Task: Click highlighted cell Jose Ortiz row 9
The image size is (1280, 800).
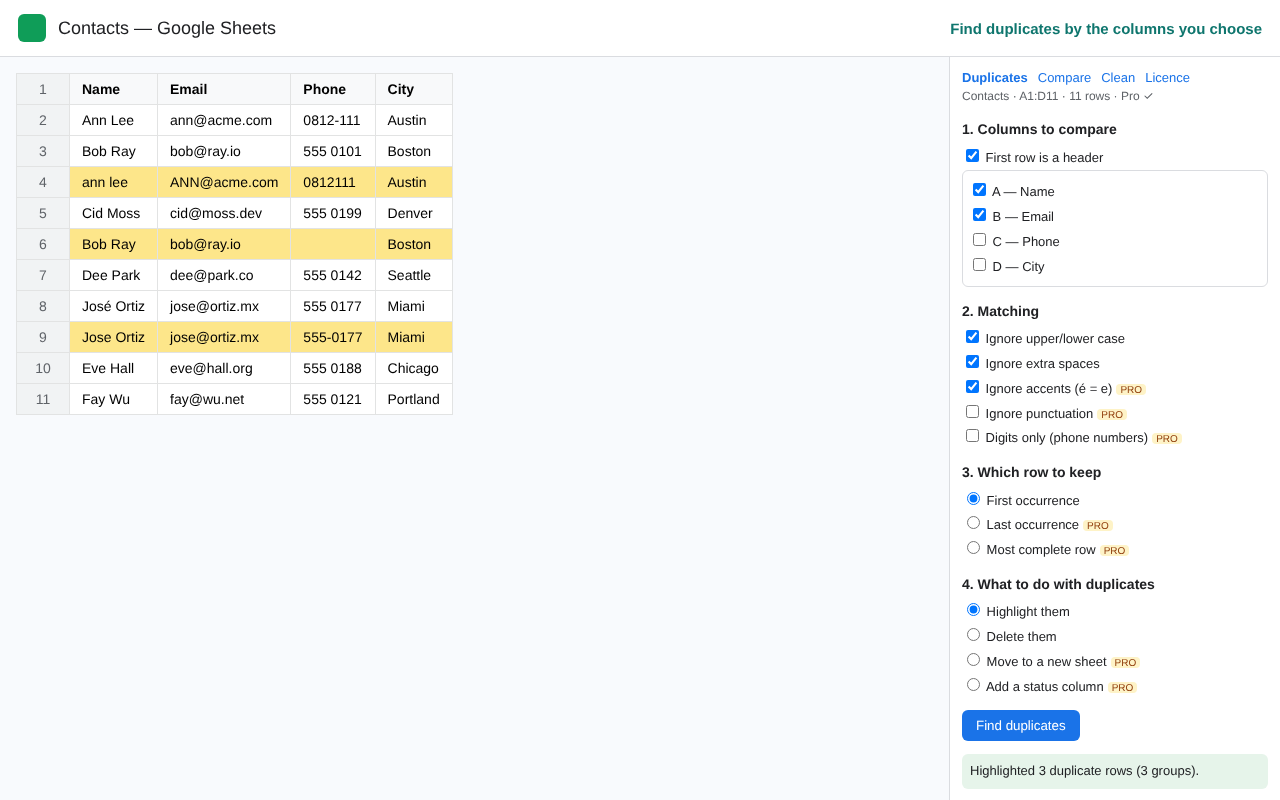Action: pos(113,337)
